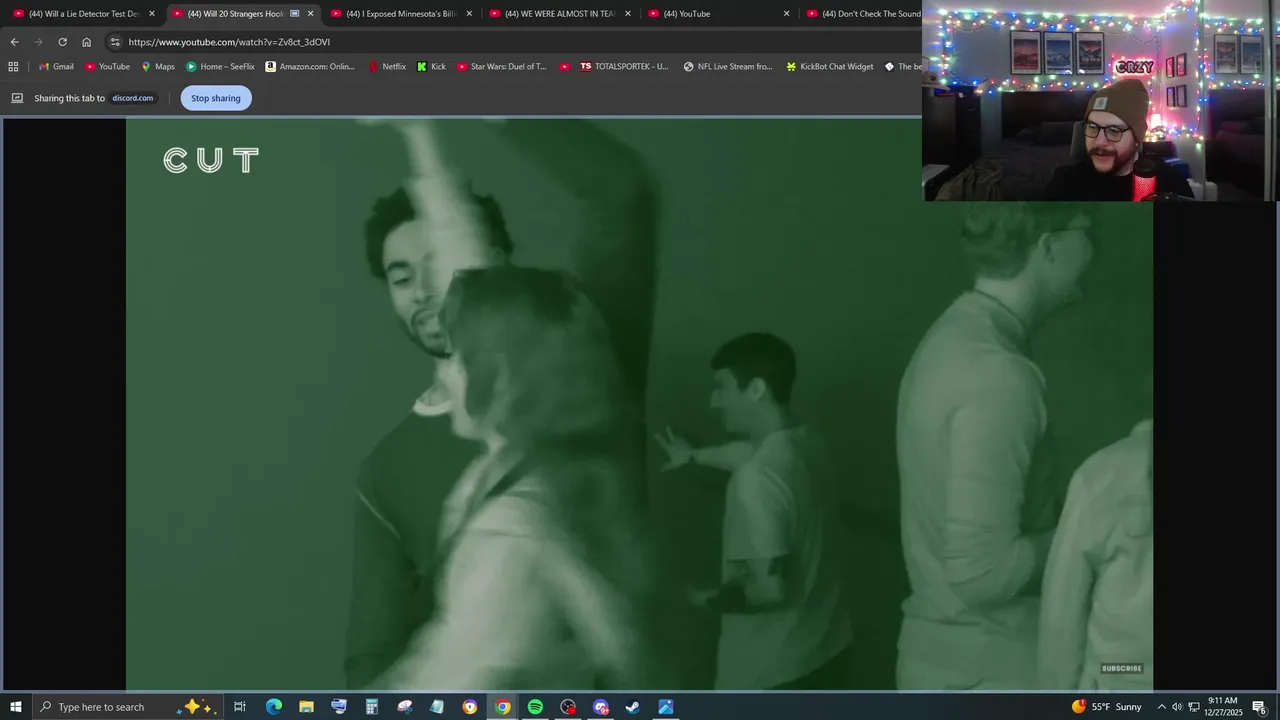Reload the current YouTube page
Image resolution: width=1280 pixels, height=720 pixels.
point(62,42)
